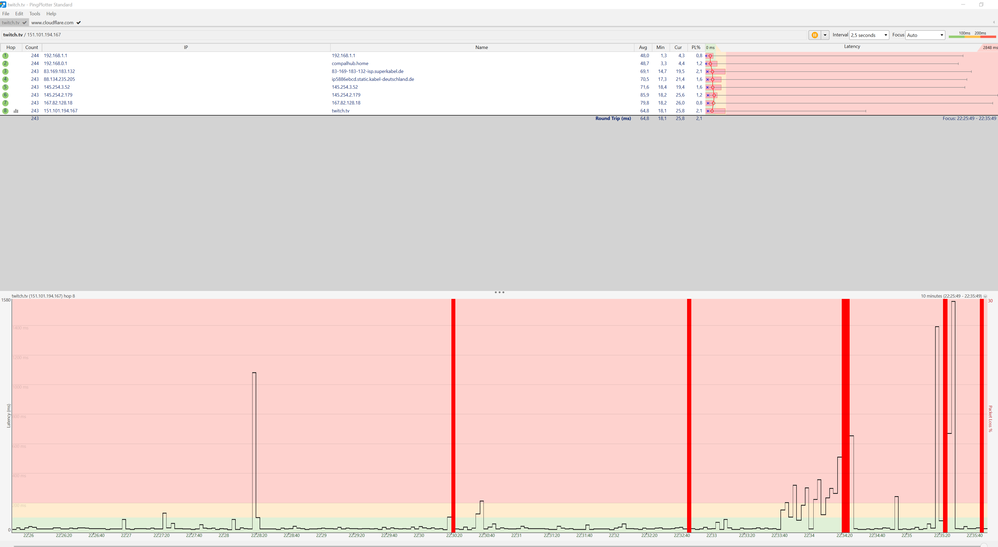
Task: Open the arrow menu beside the pause button
Action: pos(825,35)
